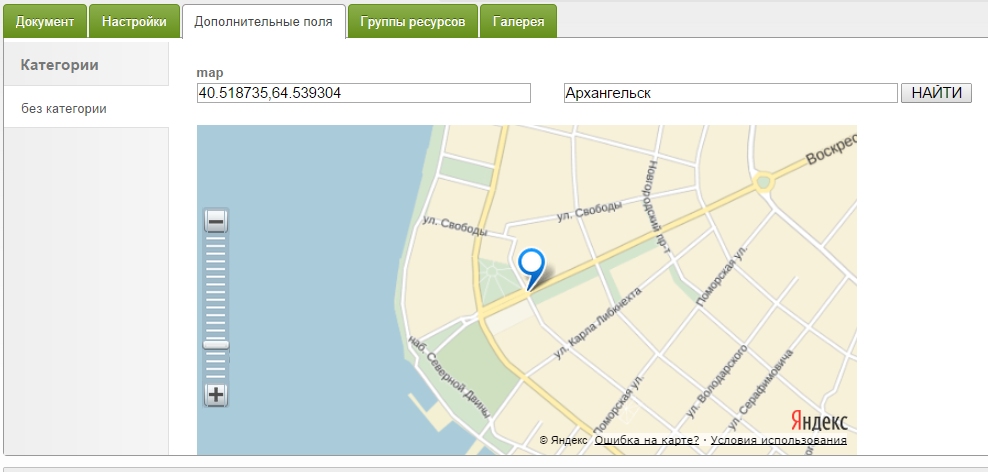Screen dimensions: 988x472
Task: Click the roundabout circle on the map
Action: click(x=765, y=182)
